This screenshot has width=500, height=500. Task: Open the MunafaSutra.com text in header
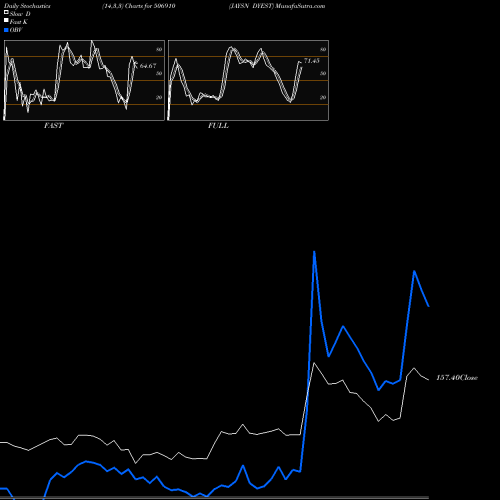[300, 6]
